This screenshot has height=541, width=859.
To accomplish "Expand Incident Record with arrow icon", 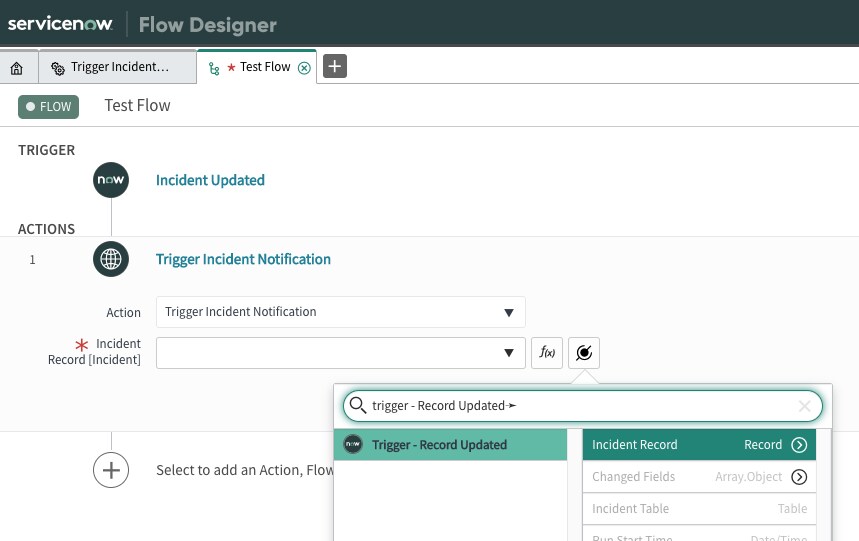I will pyautogui.click(x=799, y=445).
